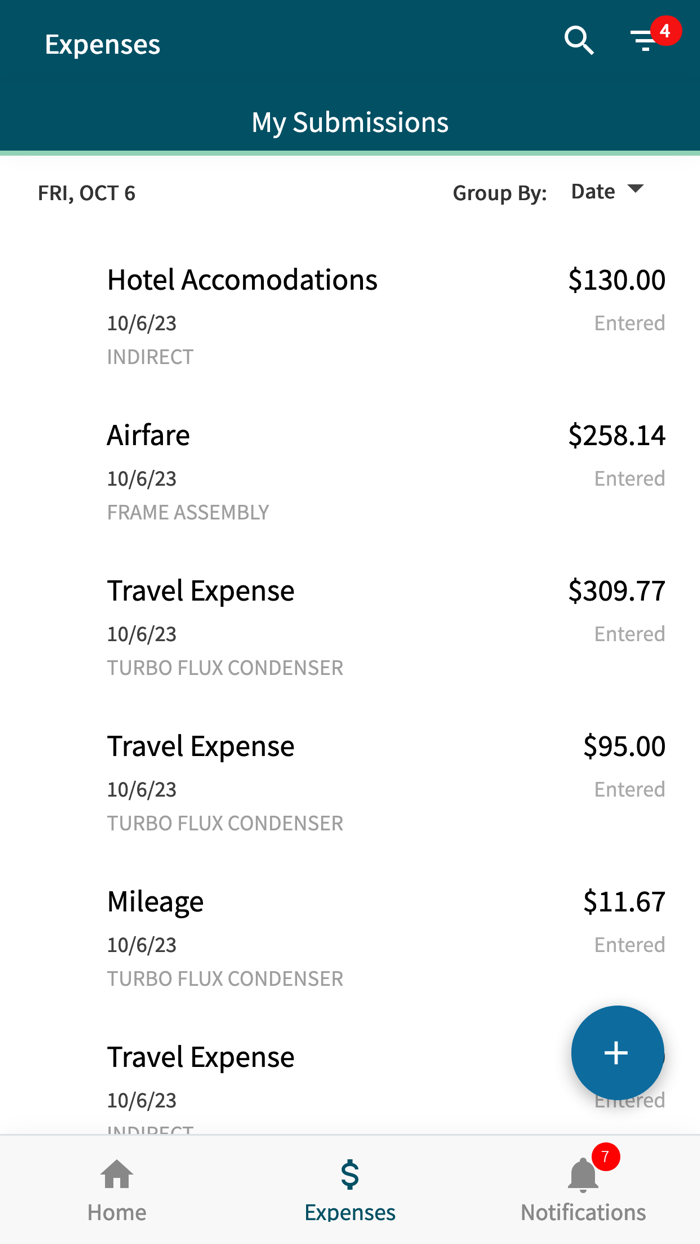Select the My Submissions header
The image size is (700, 1244).
pyautogui.click(x=349, y=122)
